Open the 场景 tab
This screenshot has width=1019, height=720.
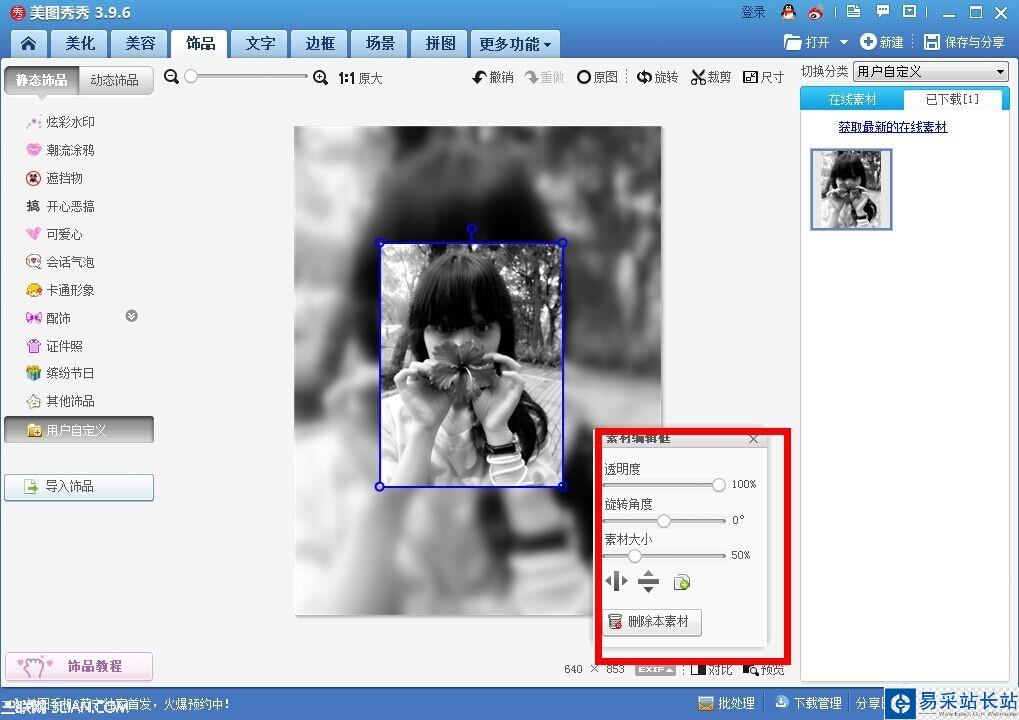380,44
